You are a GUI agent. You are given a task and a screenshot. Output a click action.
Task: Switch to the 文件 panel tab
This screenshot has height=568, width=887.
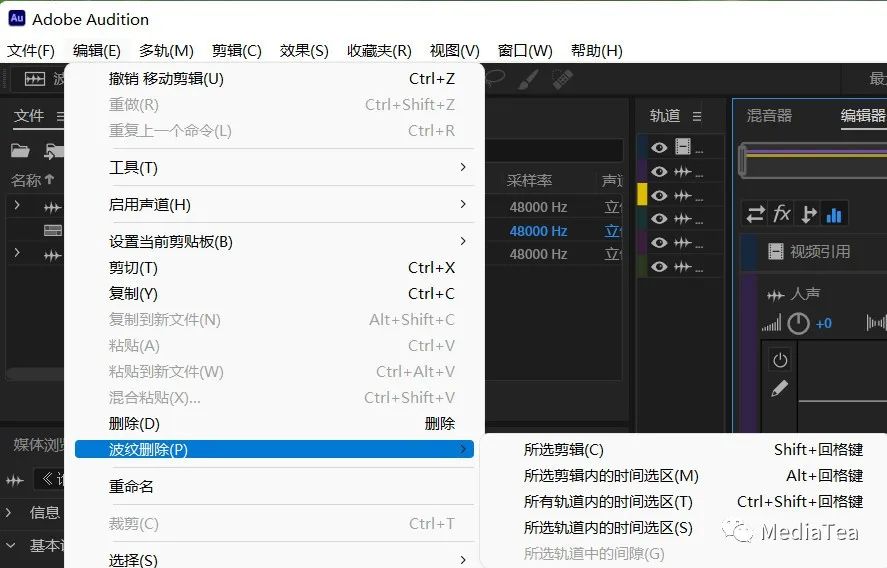point(29,115)
